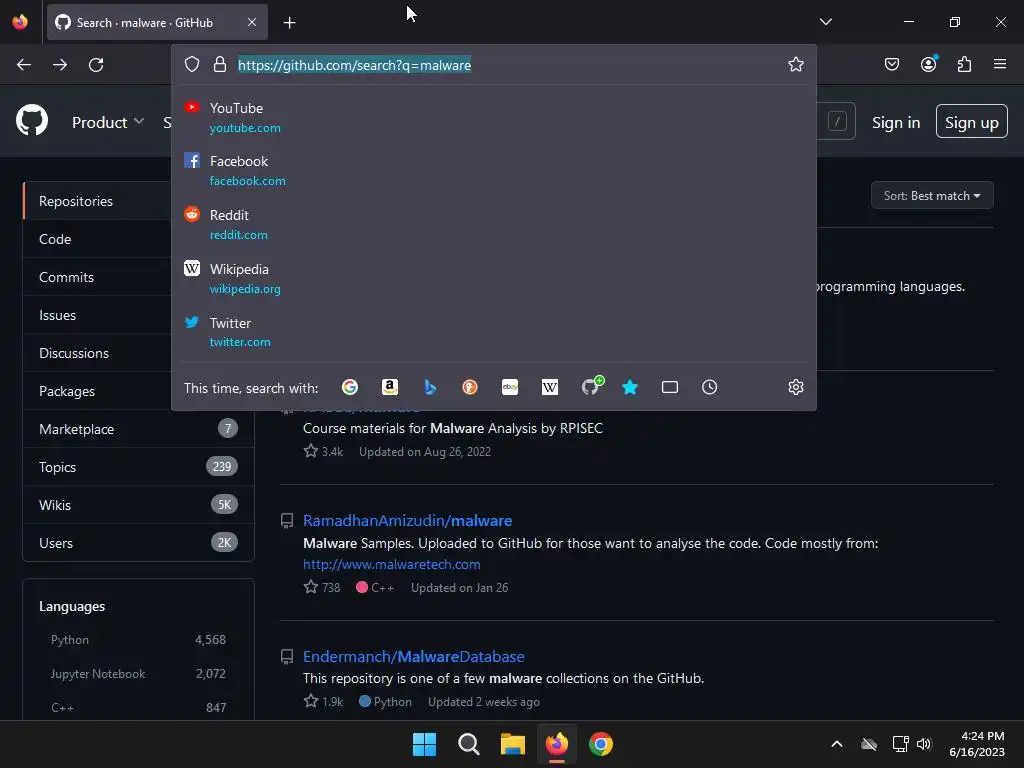
Task: Filter results by Marketplace
Action: [138, 429]
